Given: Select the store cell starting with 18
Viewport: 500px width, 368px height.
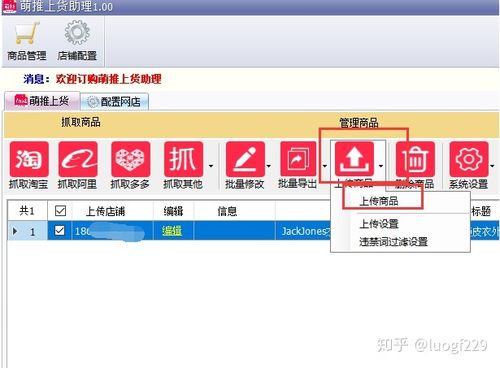Looking at the screenshot, I should click(x=112, y=231).
